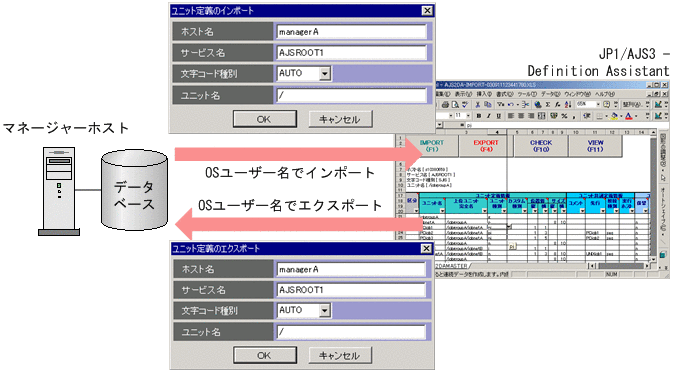Open 文字コード種別 dropdown in export dialog
680x373 pixels.
click(324, 311)
